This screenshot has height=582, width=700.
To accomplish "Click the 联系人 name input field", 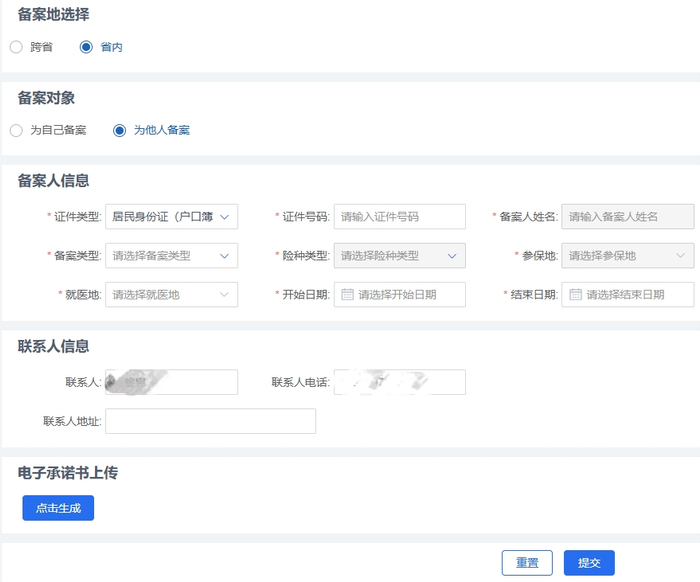I will [x=171, y=382].
